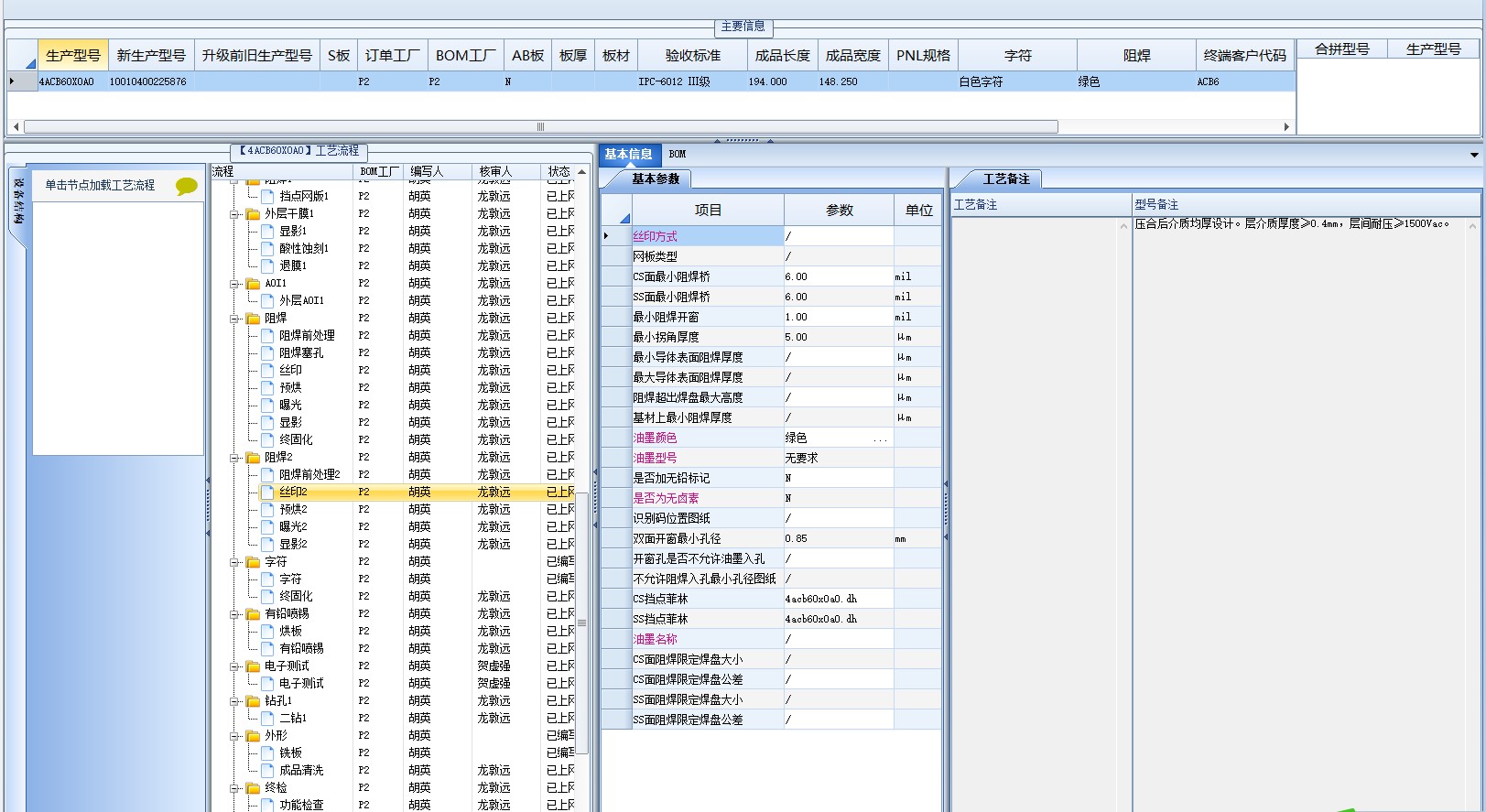Click the 终端客户代码 column header
This screenshot has width=1486, height=812.
point(1245,55)
